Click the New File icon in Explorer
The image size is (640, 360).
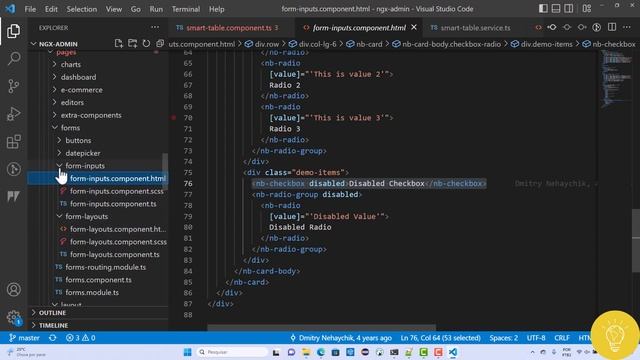(x=118, y=44)
